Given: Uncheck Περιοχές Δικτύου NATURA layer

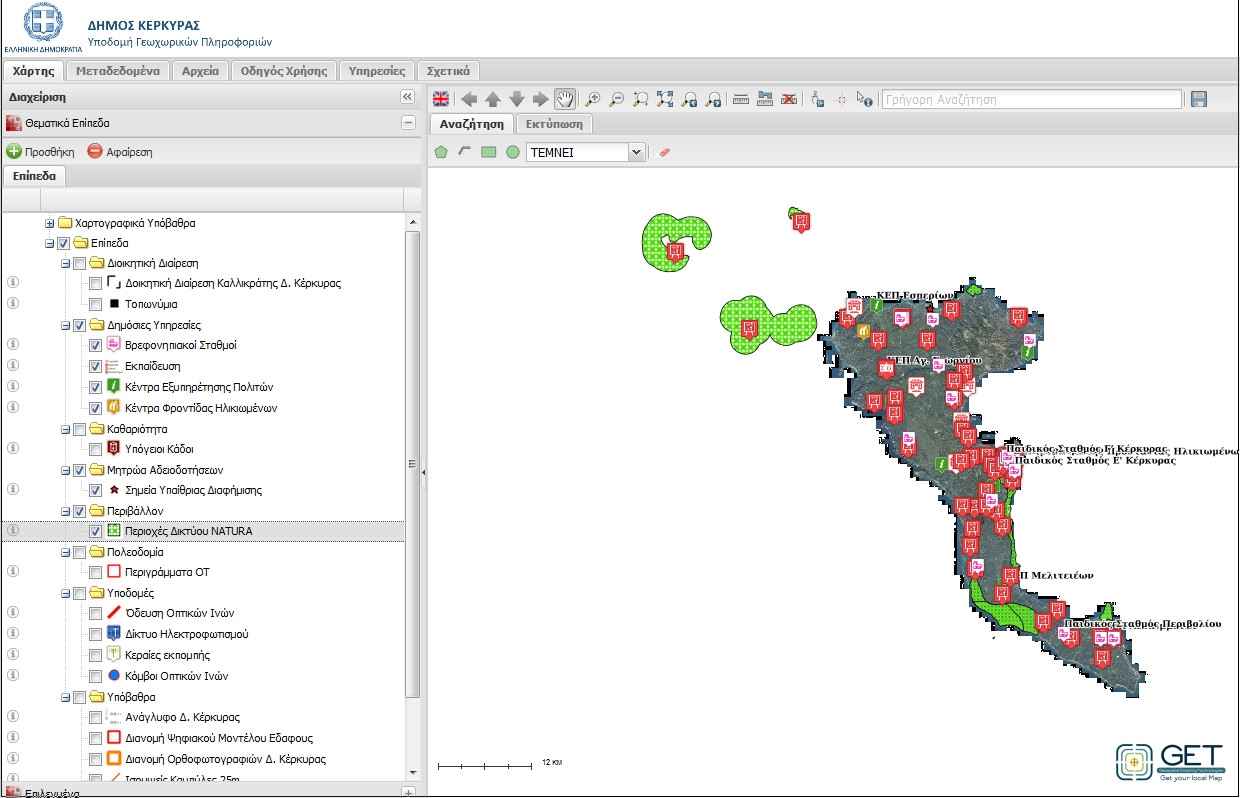Looking at the screenshot, I should 95,531.
